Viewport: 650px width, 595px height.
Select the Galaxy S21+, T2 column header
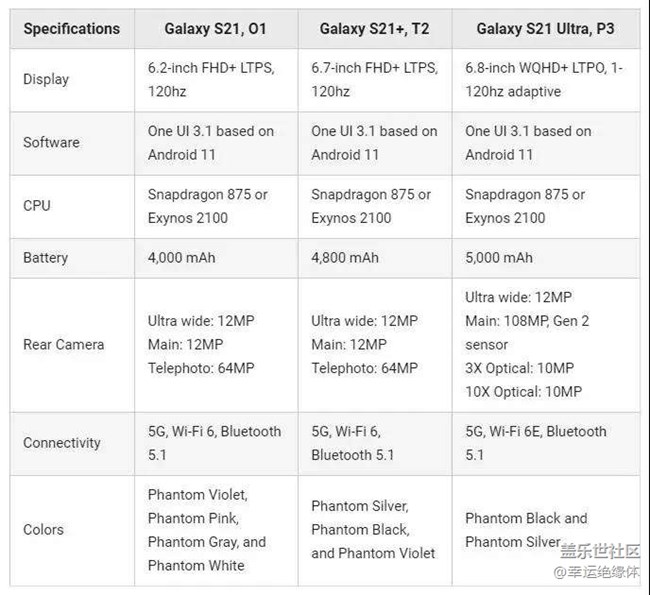pyautogui.click(x=374, y=29)
